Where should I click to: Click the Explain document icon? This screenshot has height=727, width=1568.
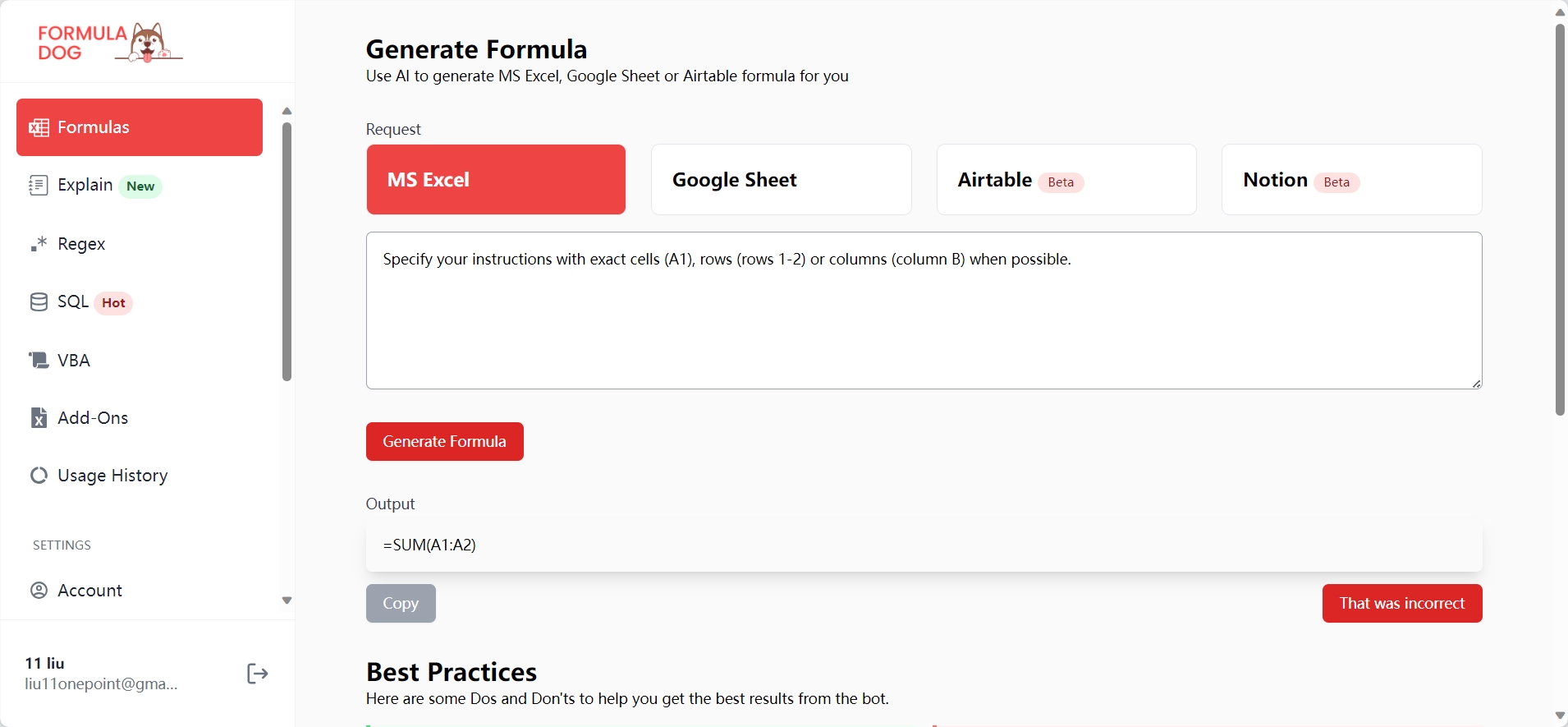pyautogui.click(x=39, y=185)
